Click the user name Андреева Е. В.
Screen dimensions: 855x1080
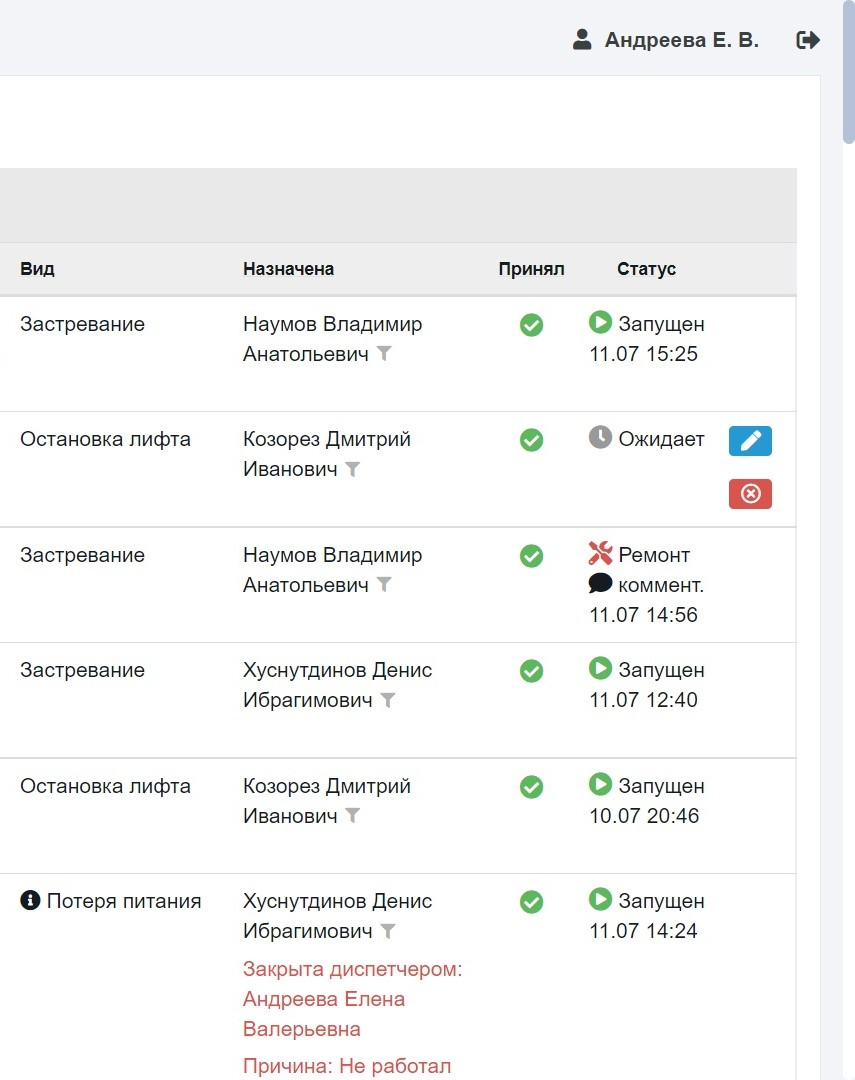pyautogui.click(x=681, y=40)
